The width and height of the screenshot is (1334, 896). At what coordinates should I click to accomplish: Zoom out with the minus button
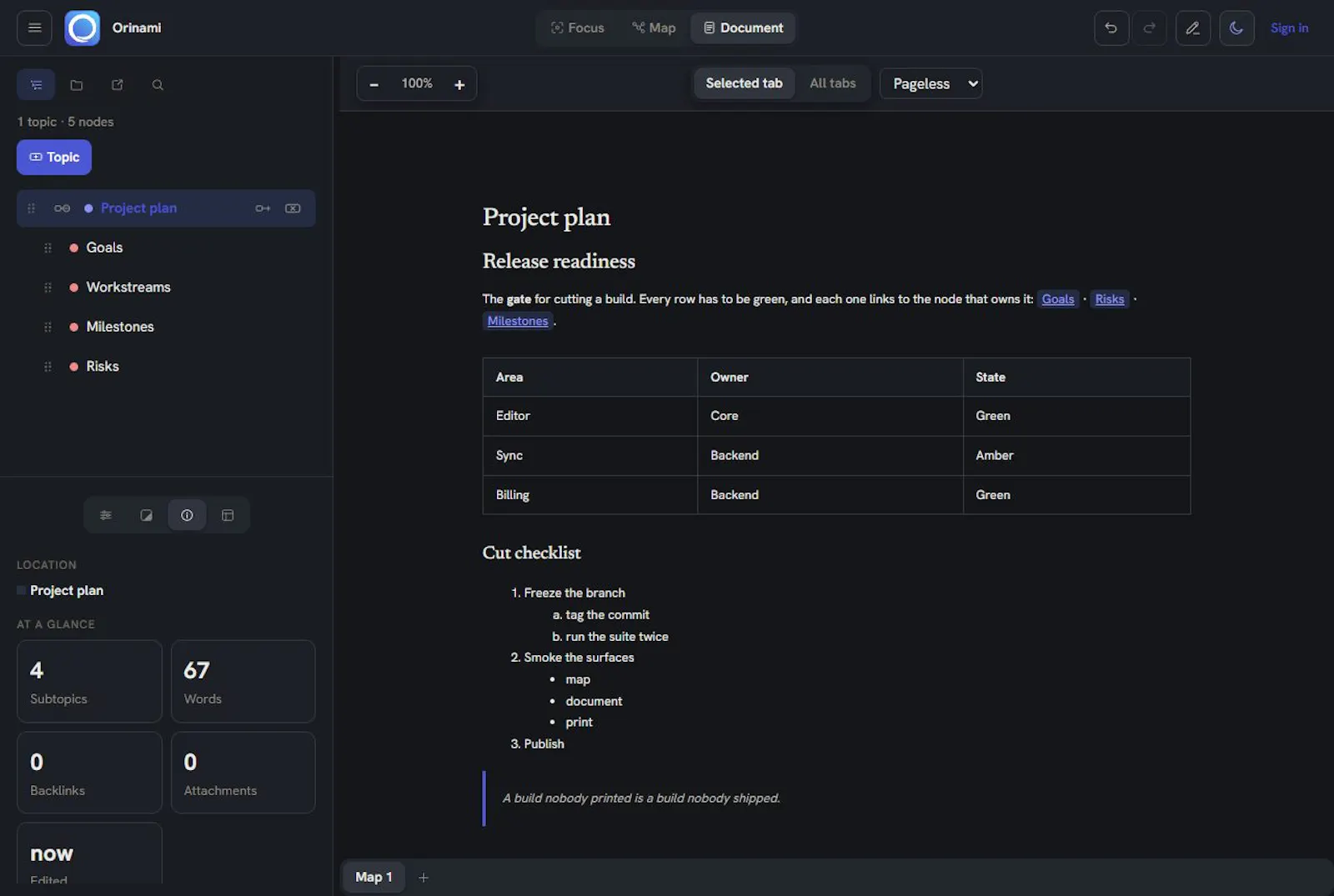click(374, 84)
